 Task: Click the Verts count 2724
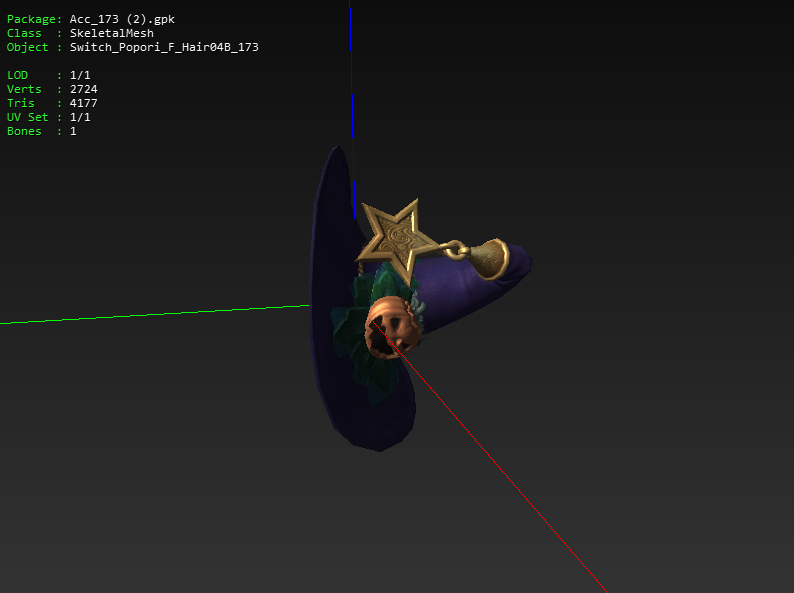[83, 89]
